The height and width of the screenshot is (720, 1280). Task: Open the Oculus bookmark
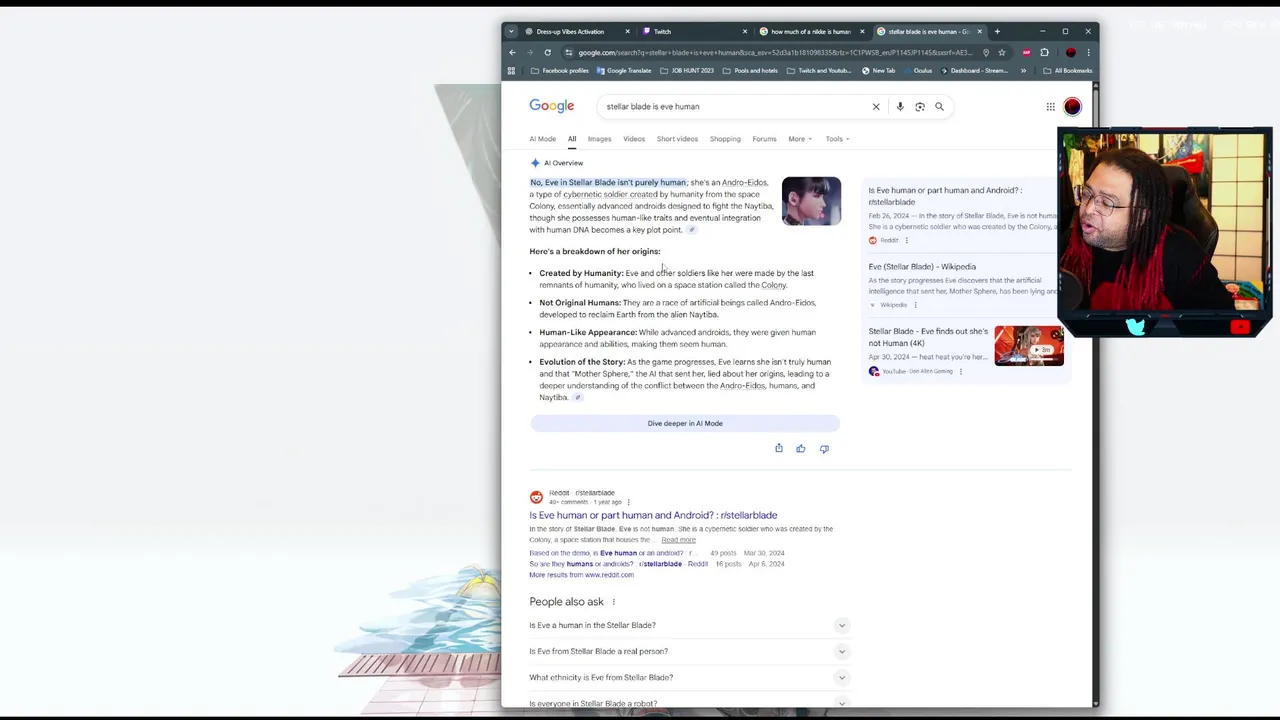tap(917, 71)
